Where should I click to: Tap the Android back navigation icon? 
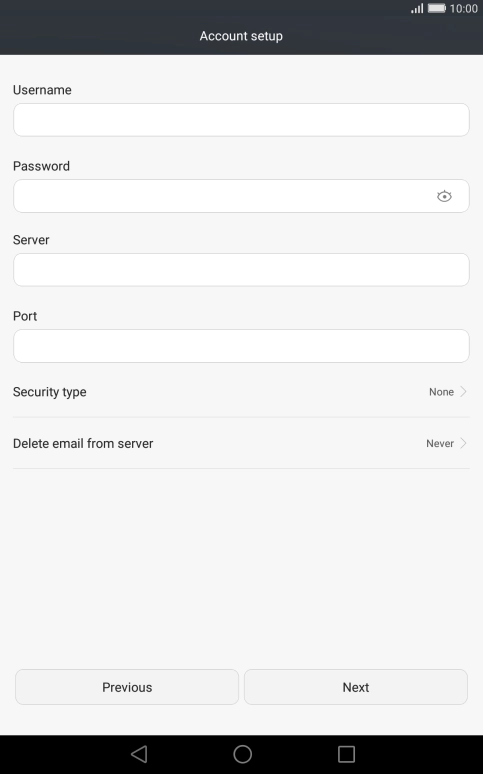click(x=139, y=754)
